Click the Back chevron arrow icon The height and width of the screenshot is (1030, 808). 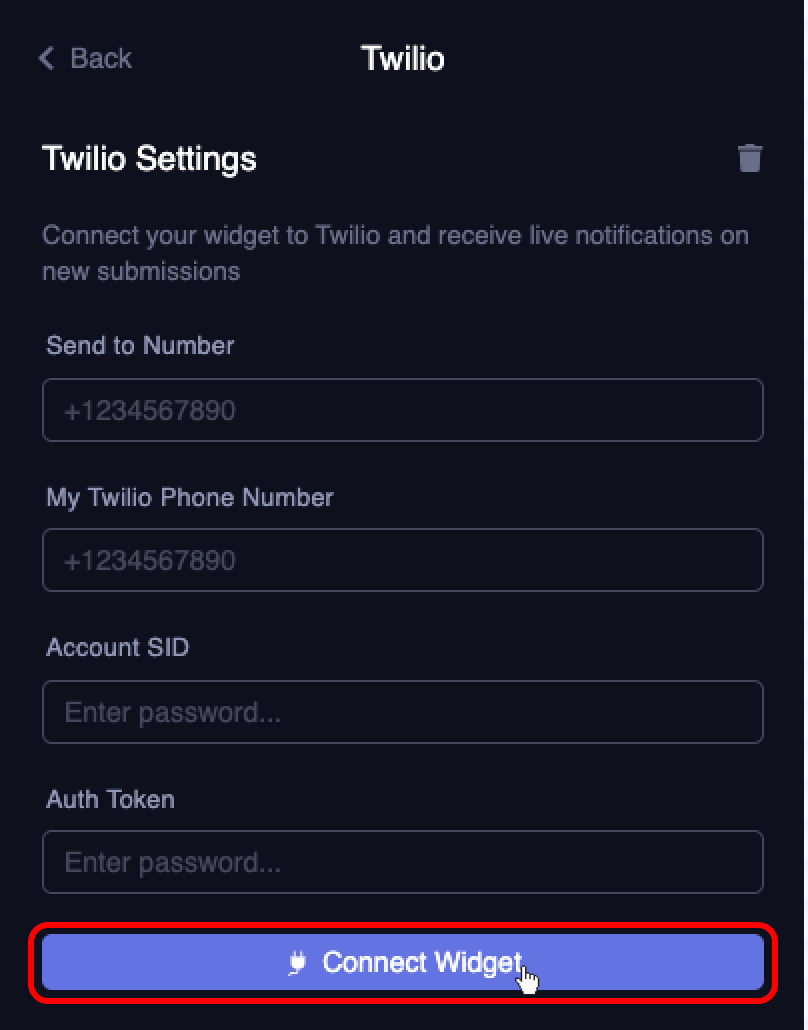click(x=46, y=58)
